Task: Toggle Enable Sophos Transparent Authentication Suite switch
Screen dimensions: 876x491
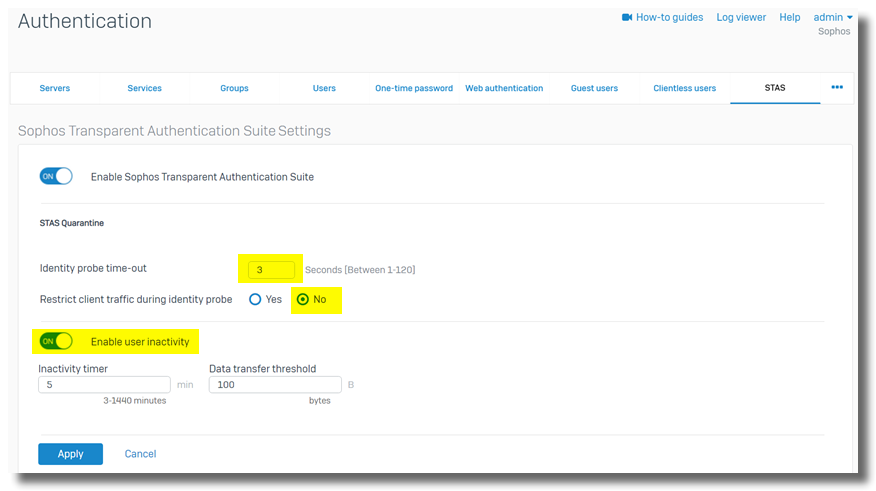Action: coord(56,176)
